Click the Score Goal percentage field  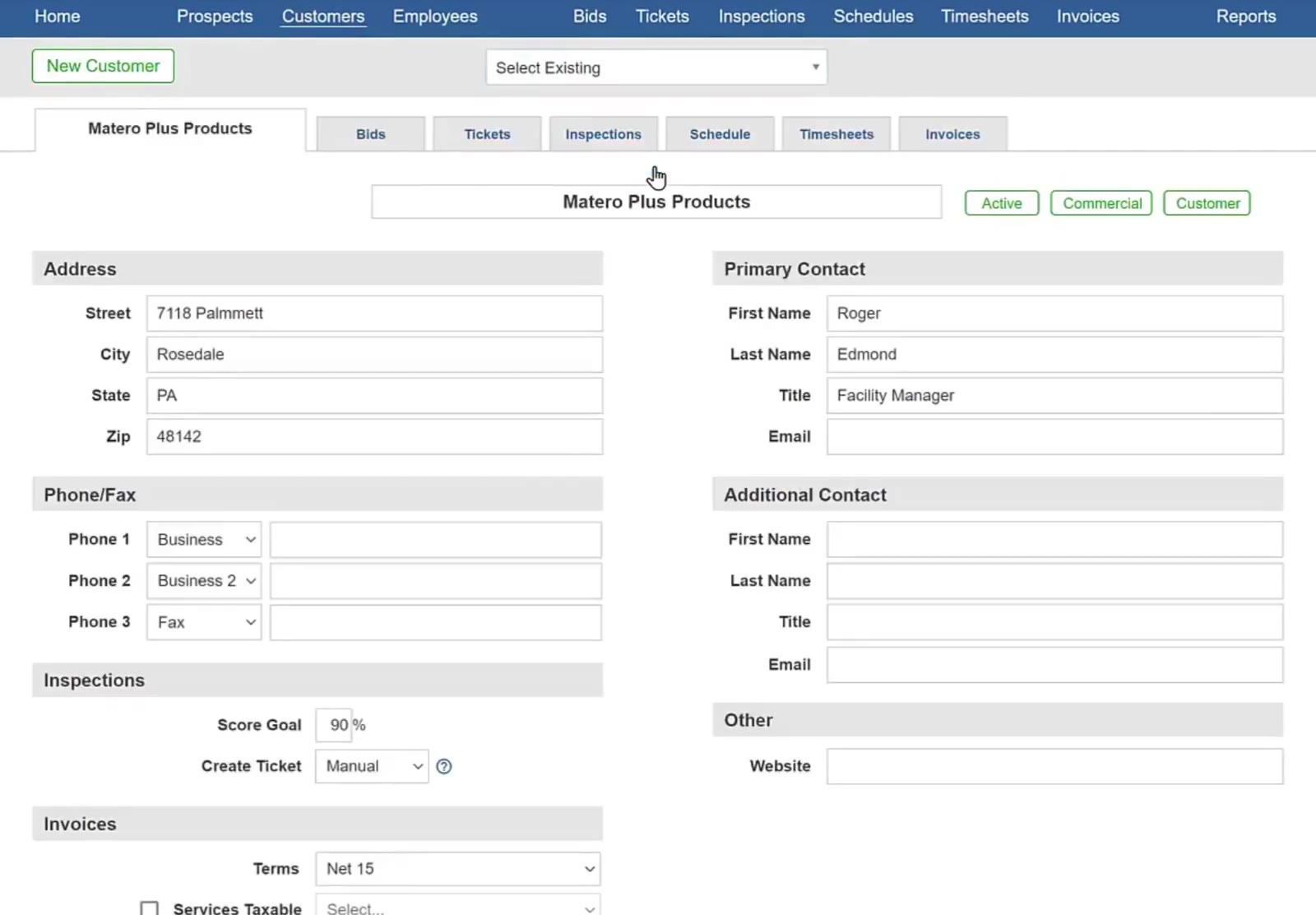(x=335, y=725)
